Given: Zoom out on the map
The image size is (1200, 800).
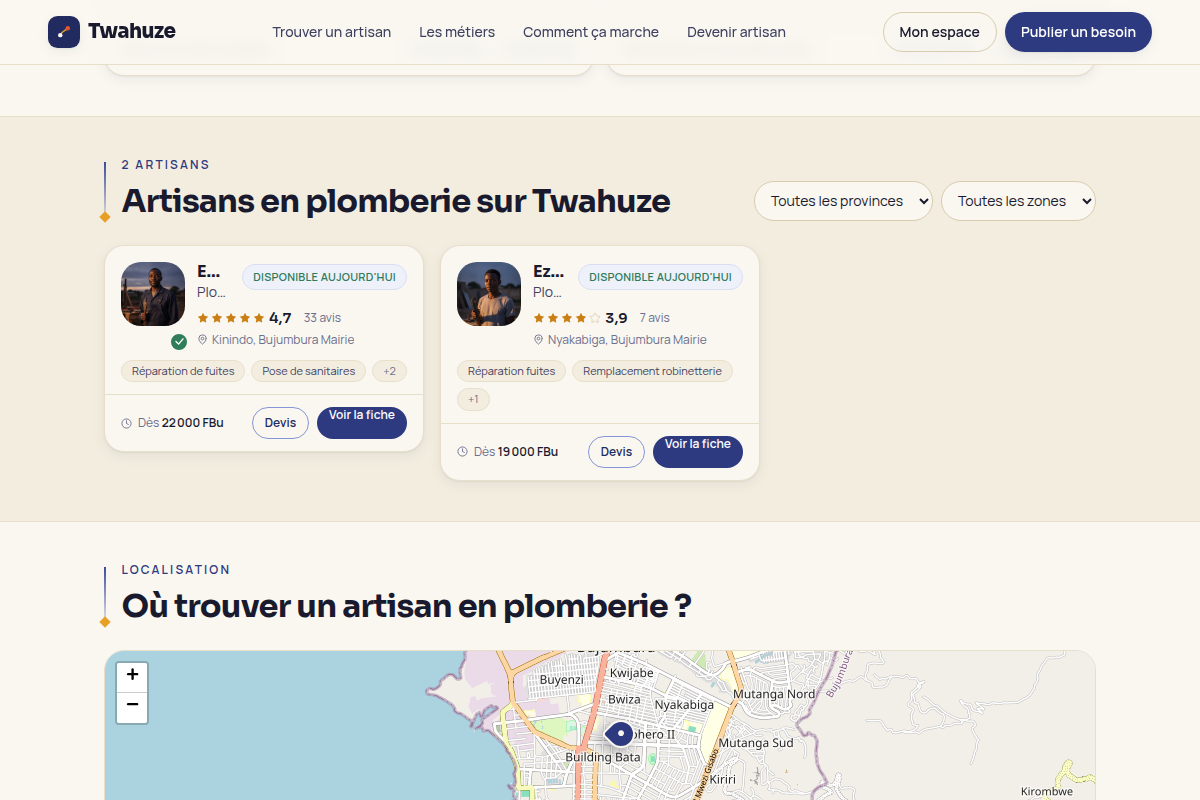Looking at the screenshot, I should 132,708.
